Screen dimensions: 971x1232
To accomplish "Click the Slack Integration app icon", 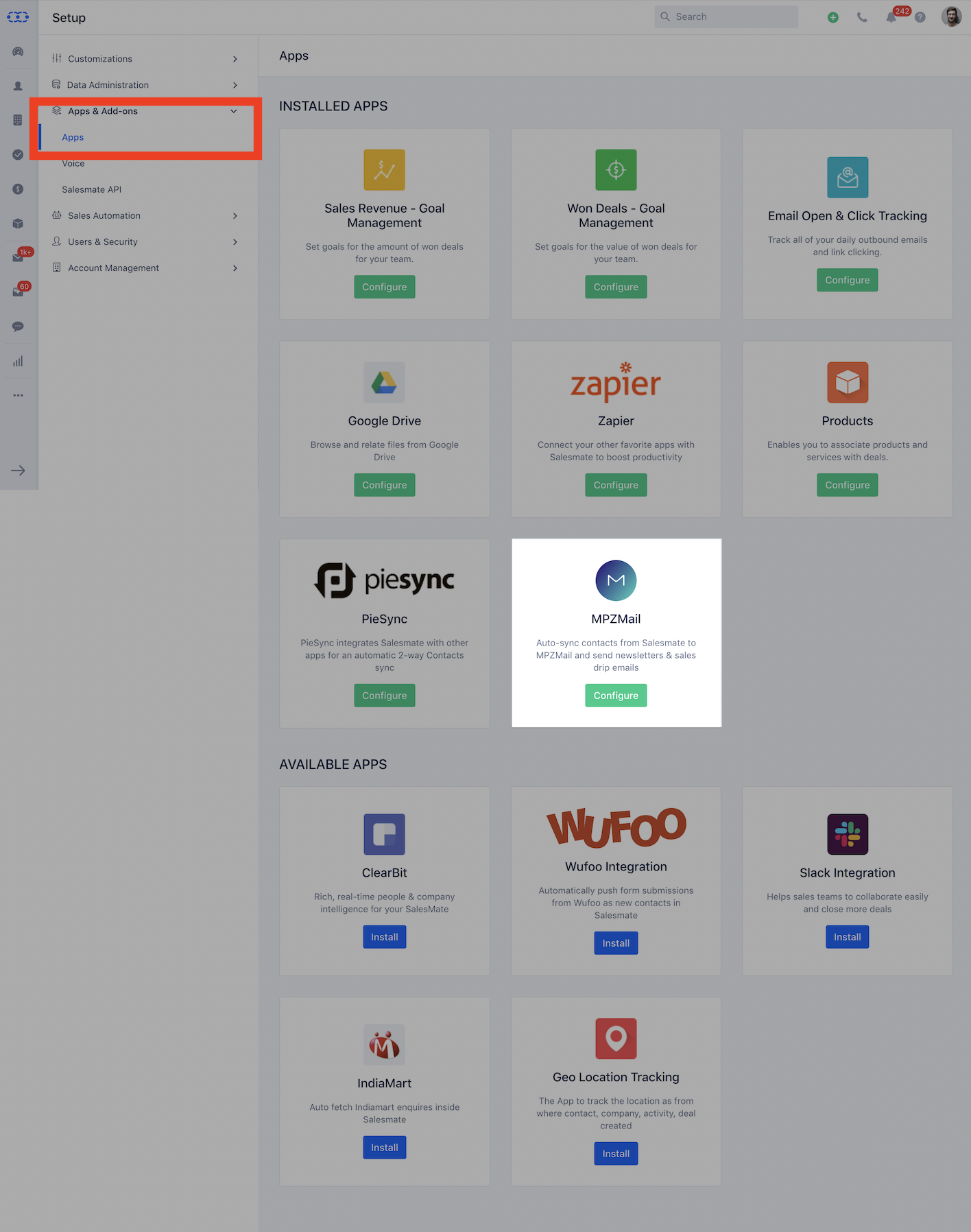I will (848, 834).
